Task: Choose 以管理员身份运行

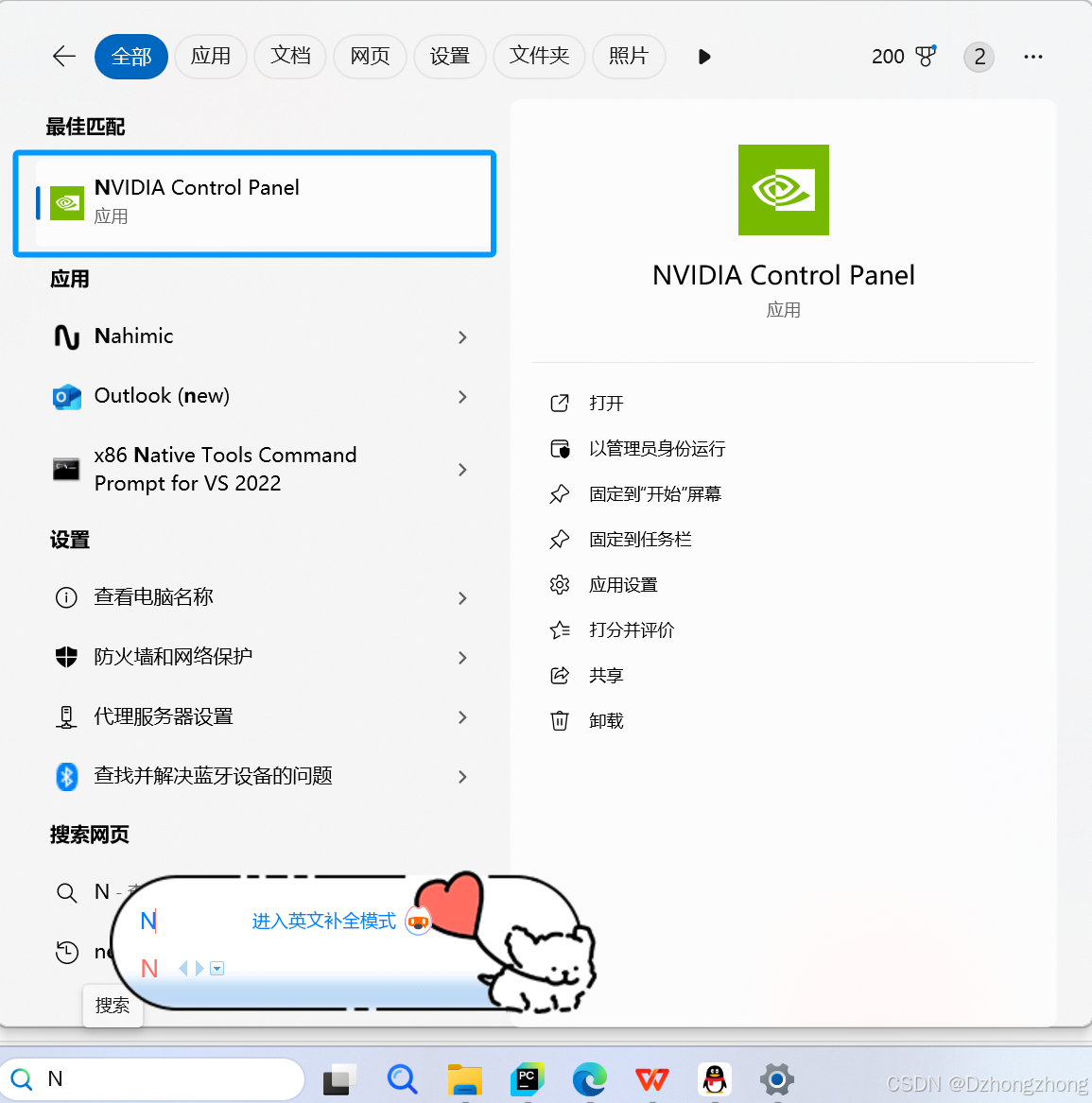Action: pos(657,449)
